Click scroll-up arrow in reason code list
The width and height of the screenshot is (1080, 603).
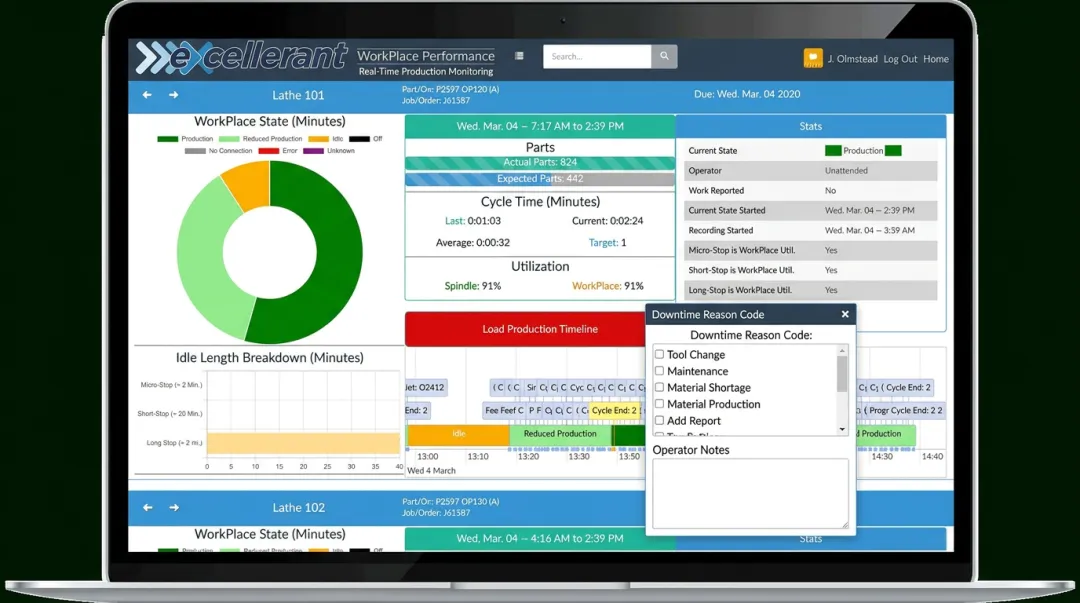tap(842, 351)
